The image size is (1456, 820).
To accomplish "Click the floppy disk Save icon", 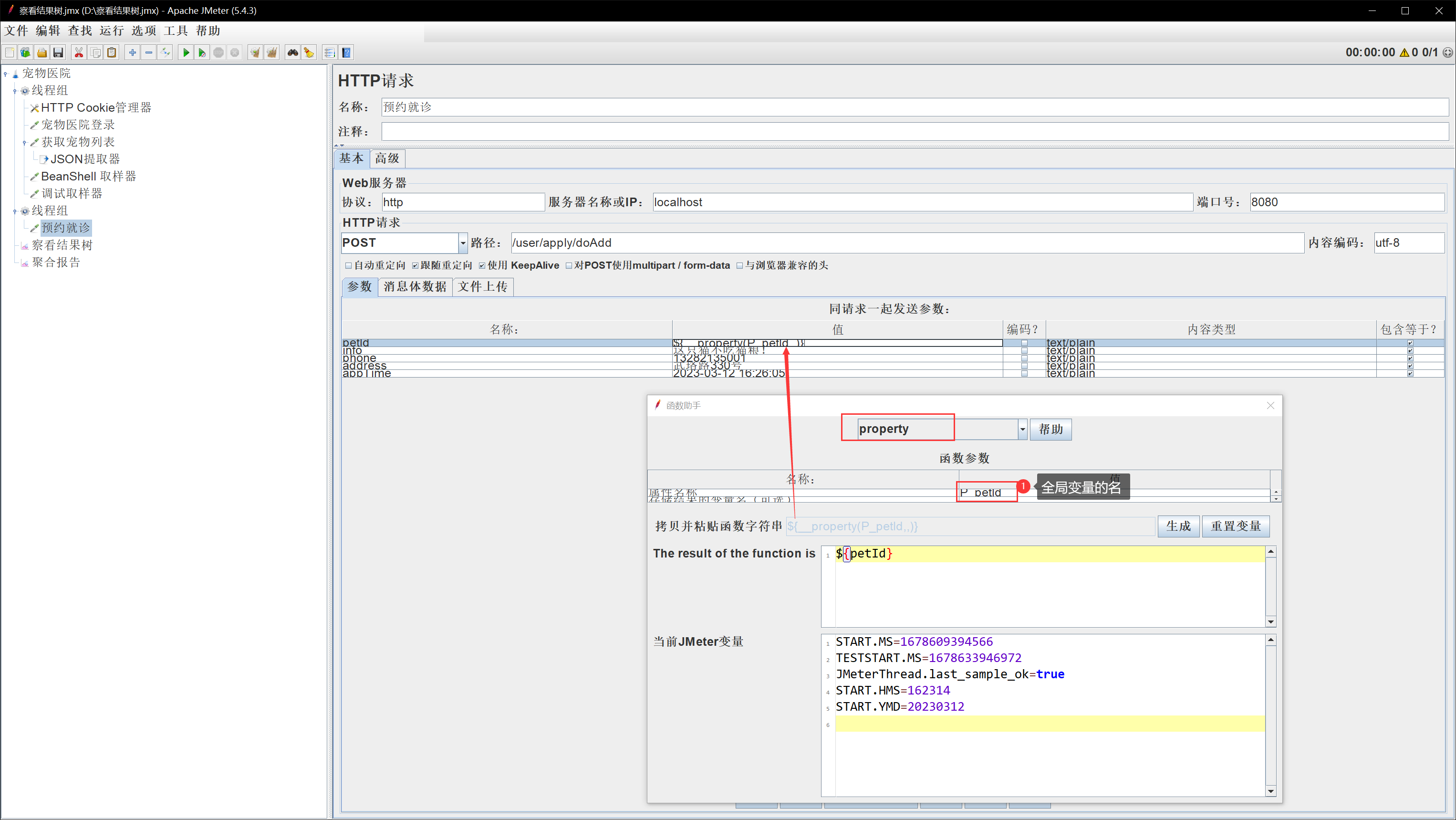I will (58, 53).
